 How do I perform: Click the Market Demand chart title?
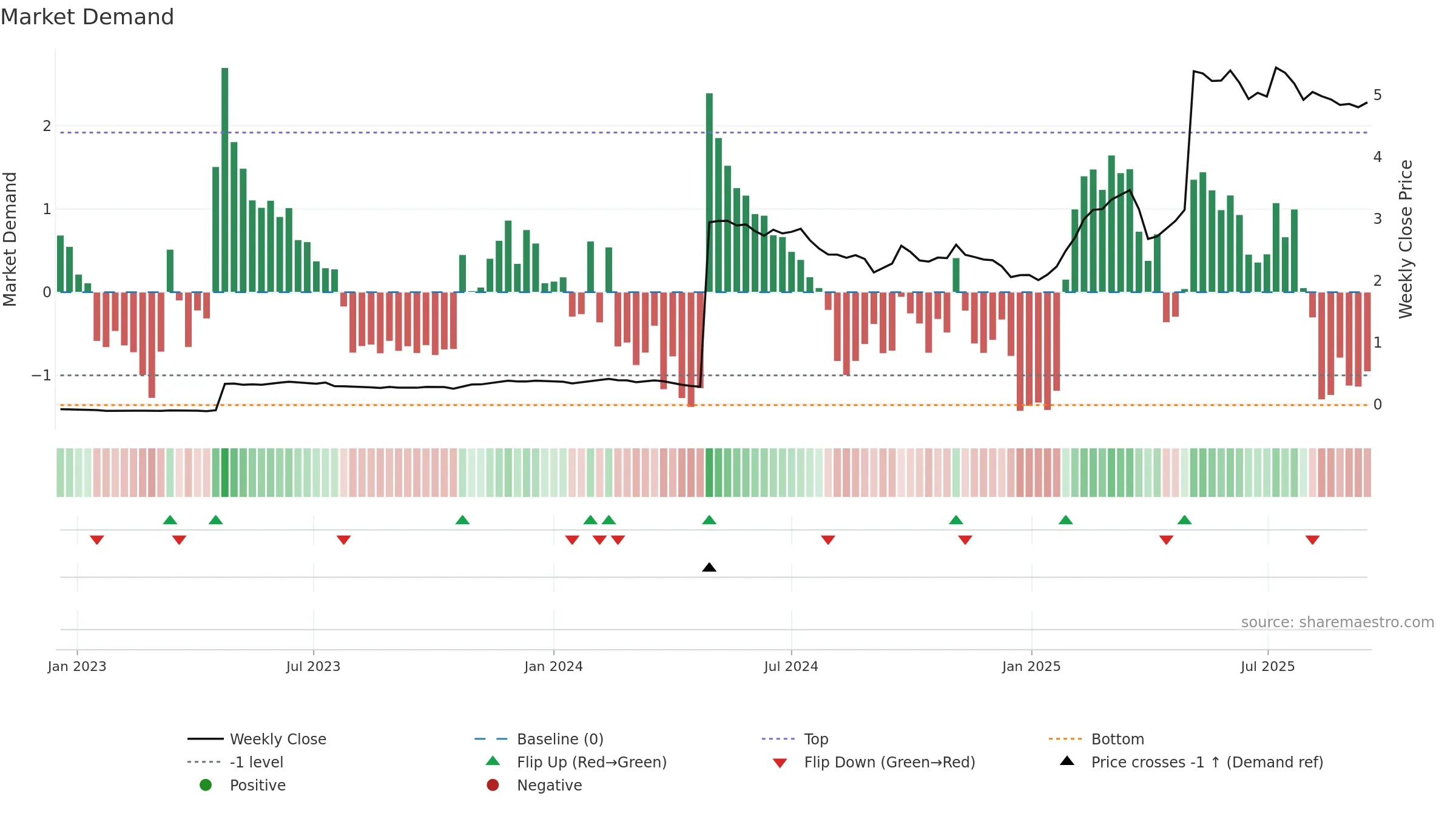pyautogui.click(x=87, y=16)
